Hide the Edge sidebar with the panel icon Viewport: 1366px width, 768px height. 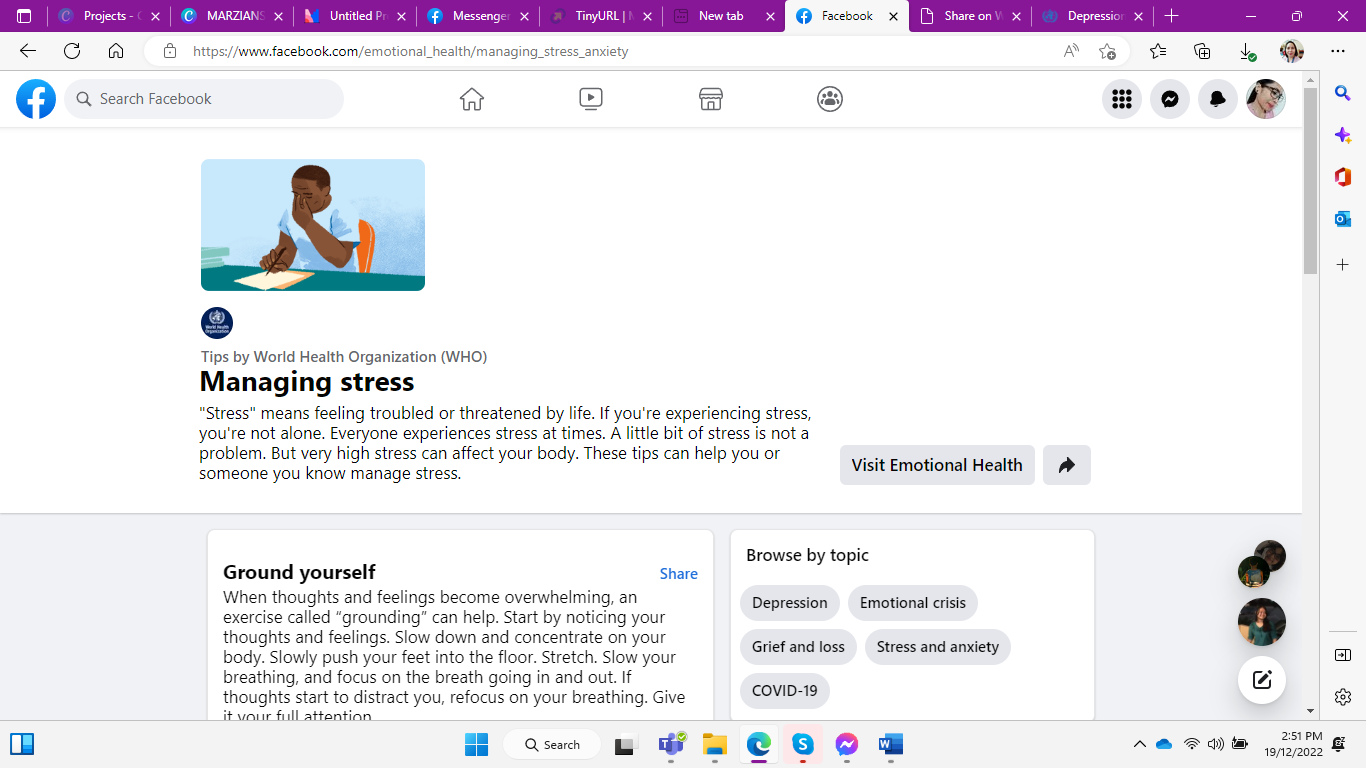1343,655
